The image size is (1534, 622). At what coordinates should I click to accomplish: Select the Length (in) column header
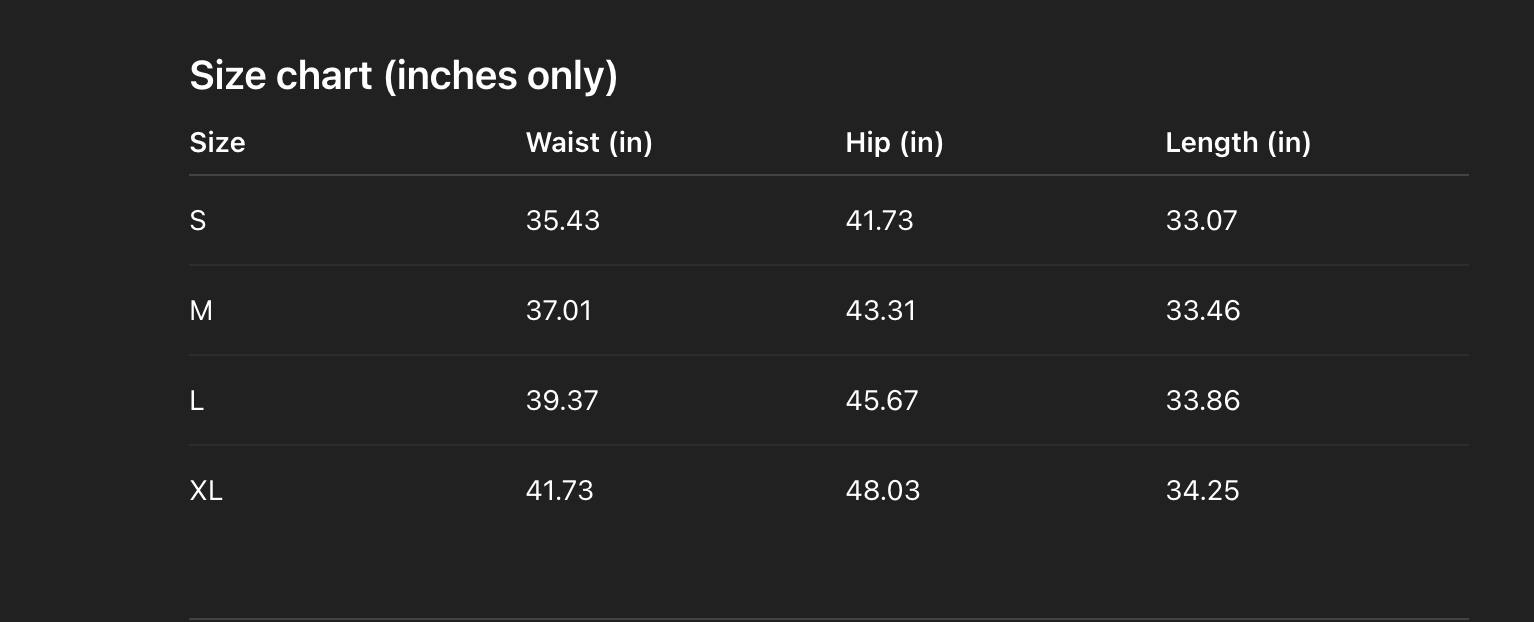click(x=1238, y=143)
